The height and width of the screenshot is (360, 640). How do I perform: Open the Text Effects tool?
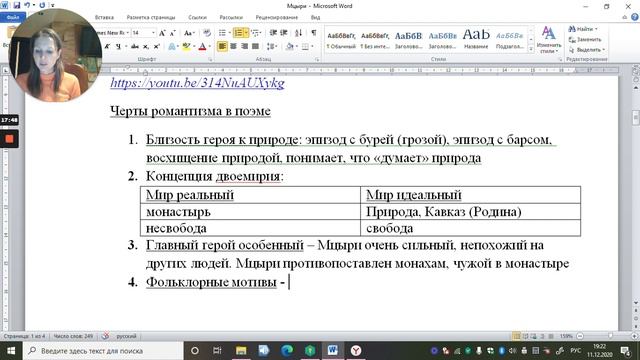pyautogui.click(x=173, y=47)
